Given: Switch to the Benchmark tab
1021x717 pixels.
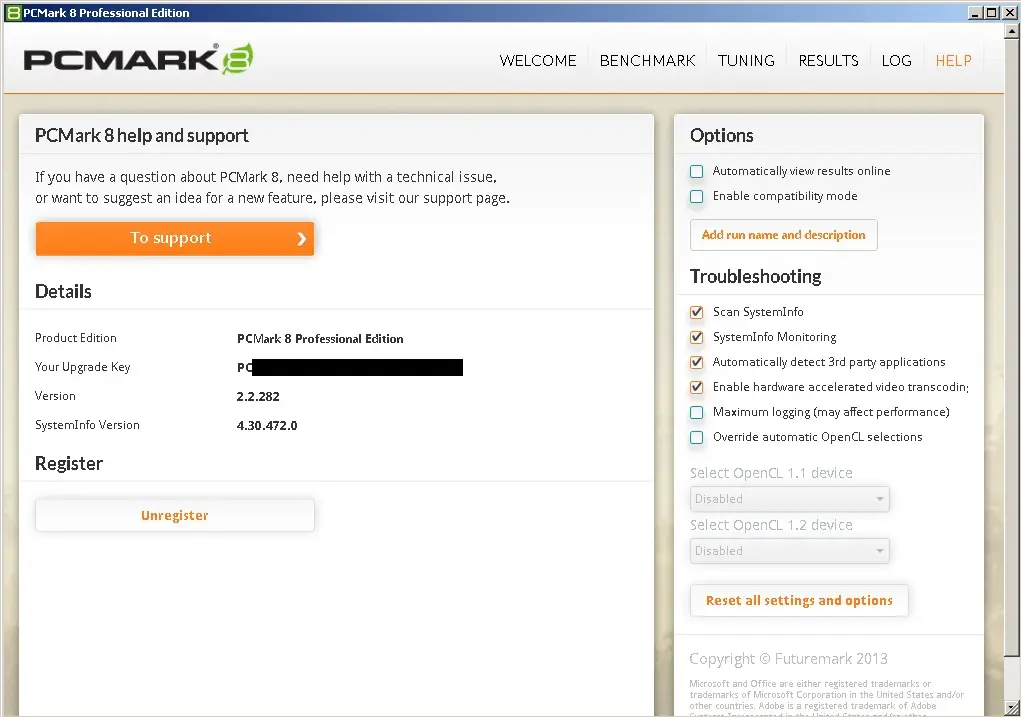Looking at the screenshot, I should coord(647,61).
